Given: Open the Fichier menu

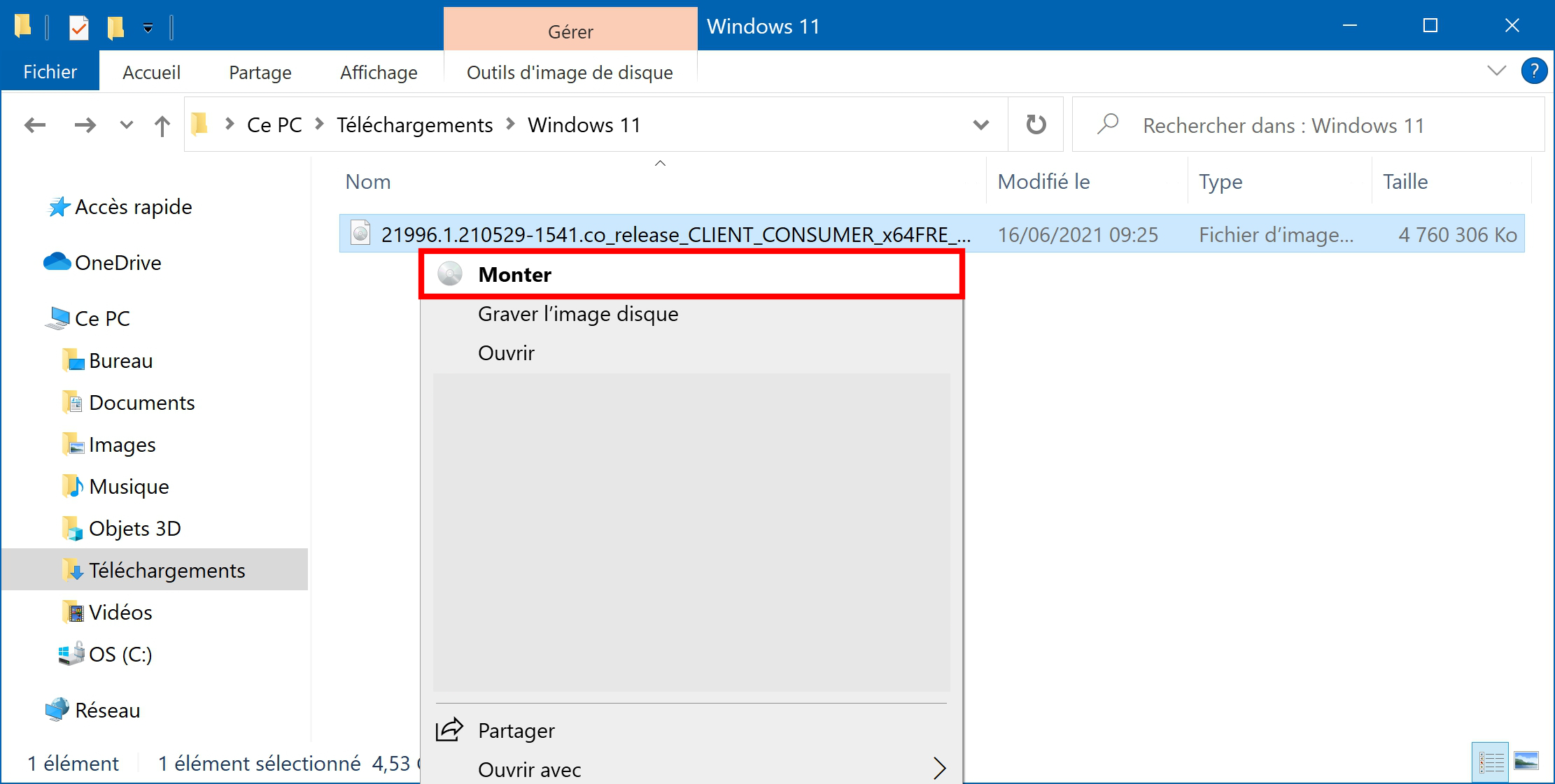Looking at the screenshot, I should [50, 72].
